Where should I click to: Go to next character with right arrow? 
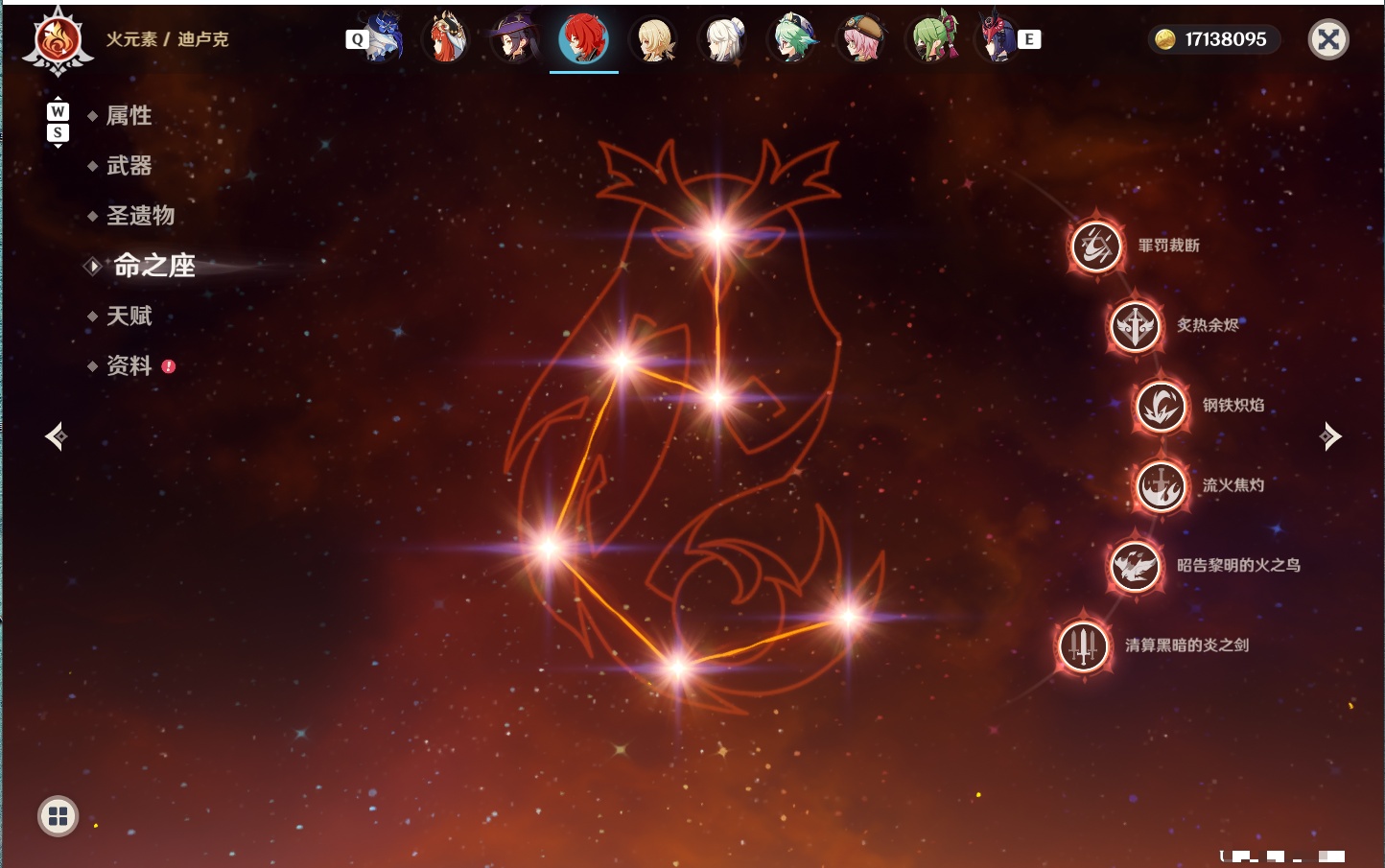click(1329, 436)
